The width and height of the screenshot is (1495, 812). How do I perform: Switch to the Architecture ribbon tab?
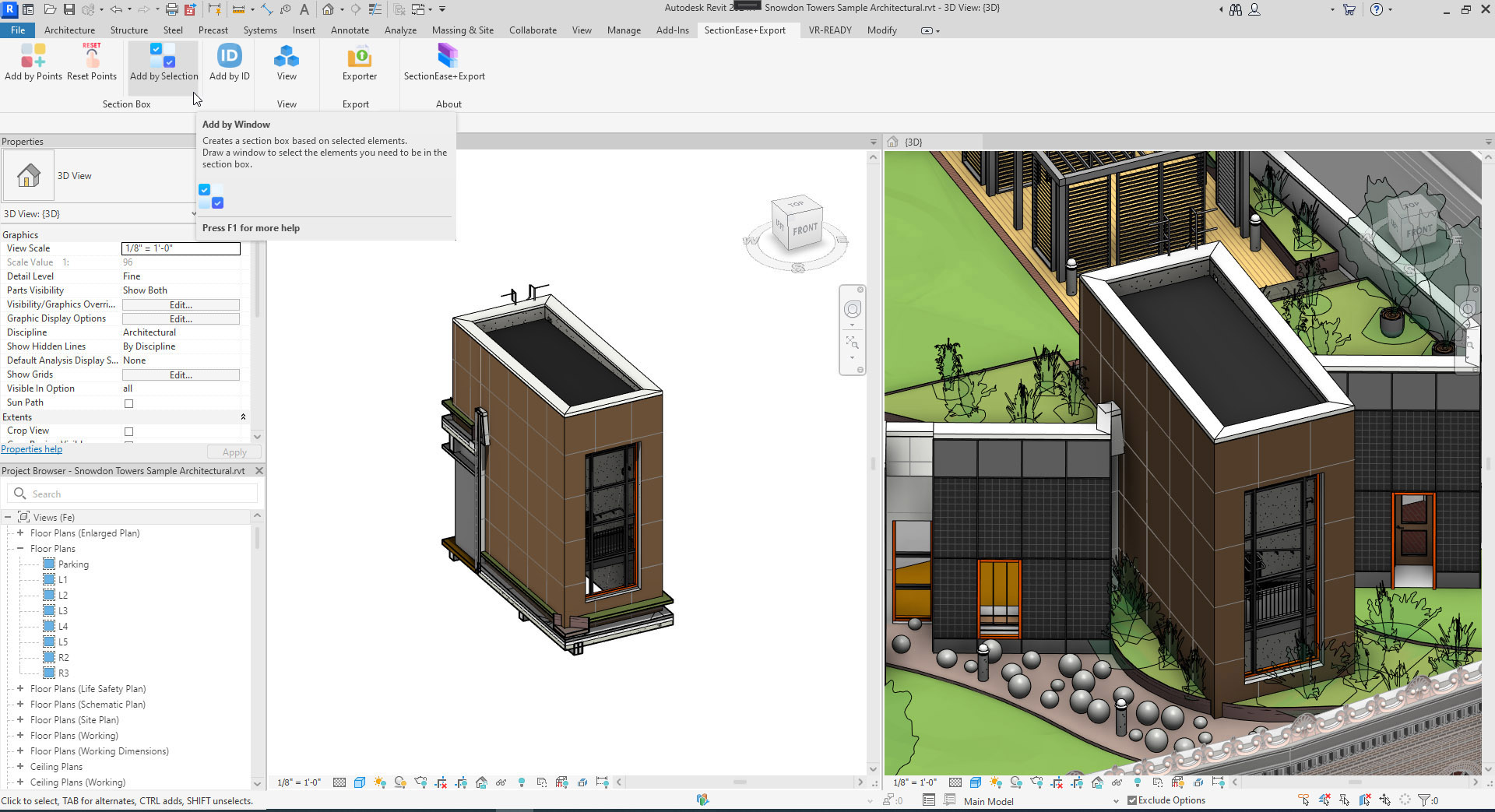click(69, 30)
